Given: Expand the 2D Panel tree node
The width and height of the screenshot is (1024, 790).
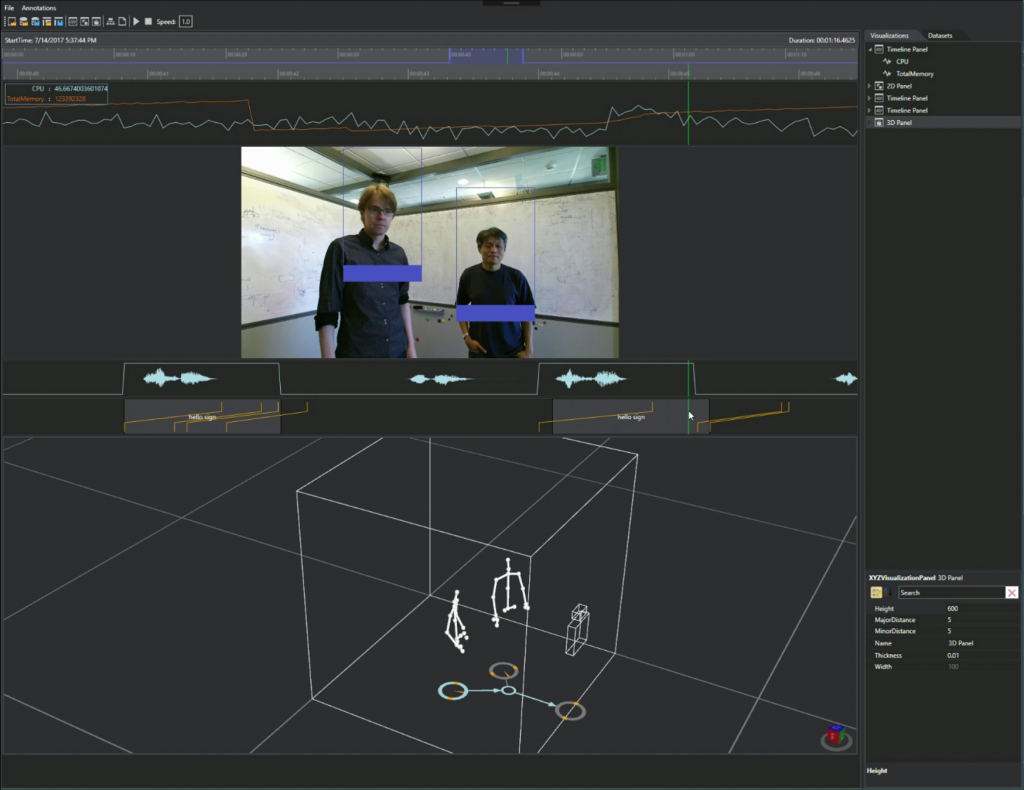Looking at the screenshot, I should coord(869,86).
